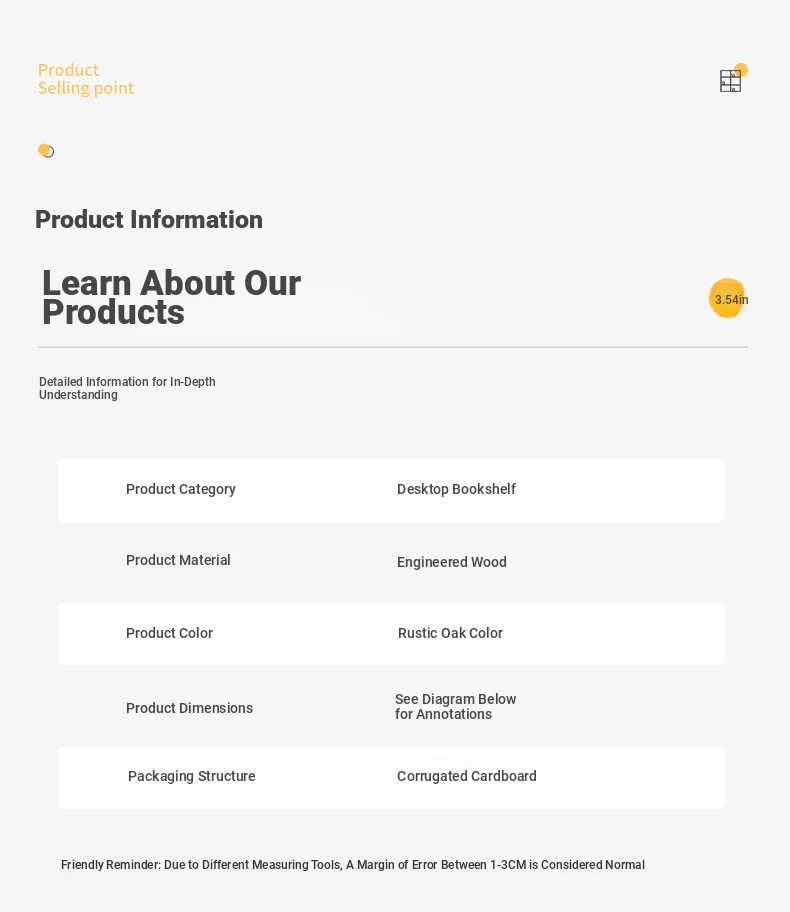Click the horizontal divider line under headline
This screenshot has height=912, width=790.
coord(393,347)
